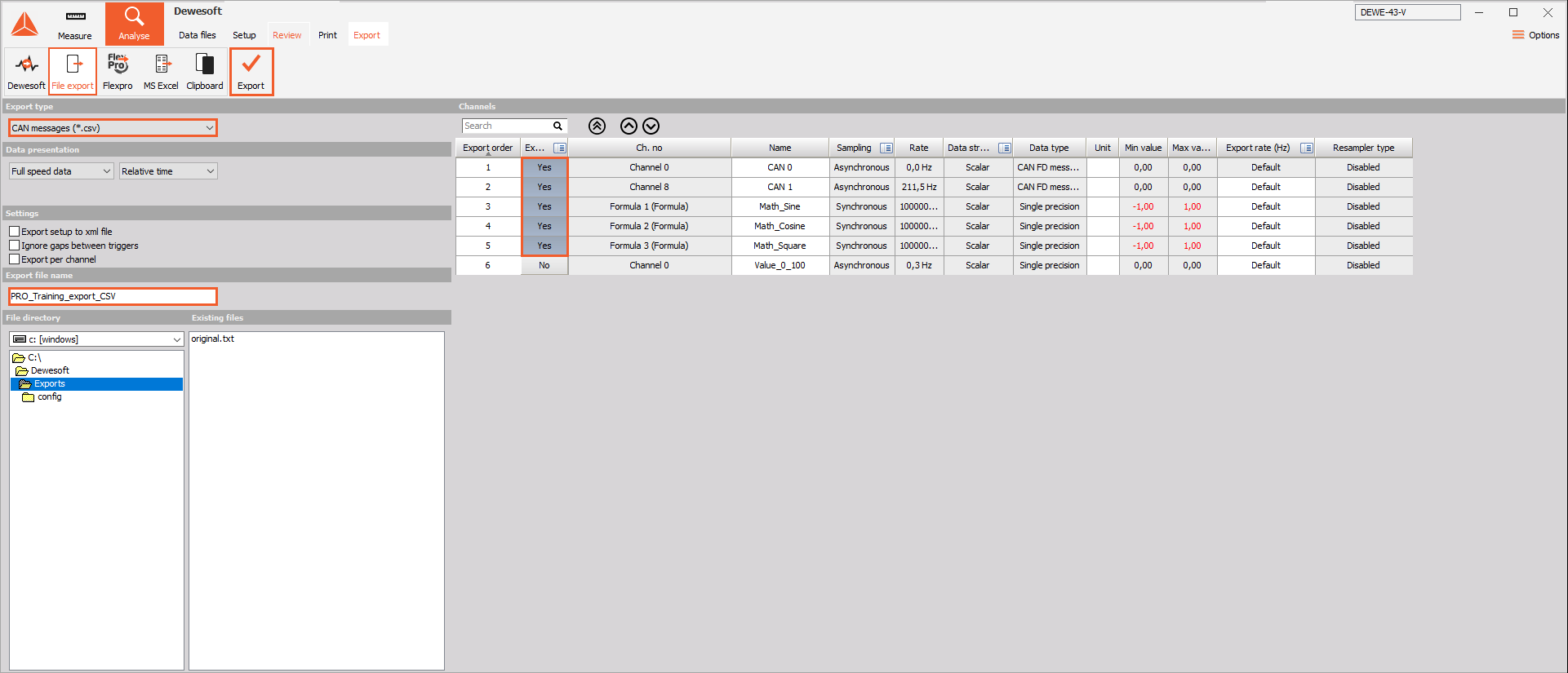Click the 211,5 Hz rate cell
This screenshot has height=673, width=1568.
pyautogui.click(x=919, y=187)
